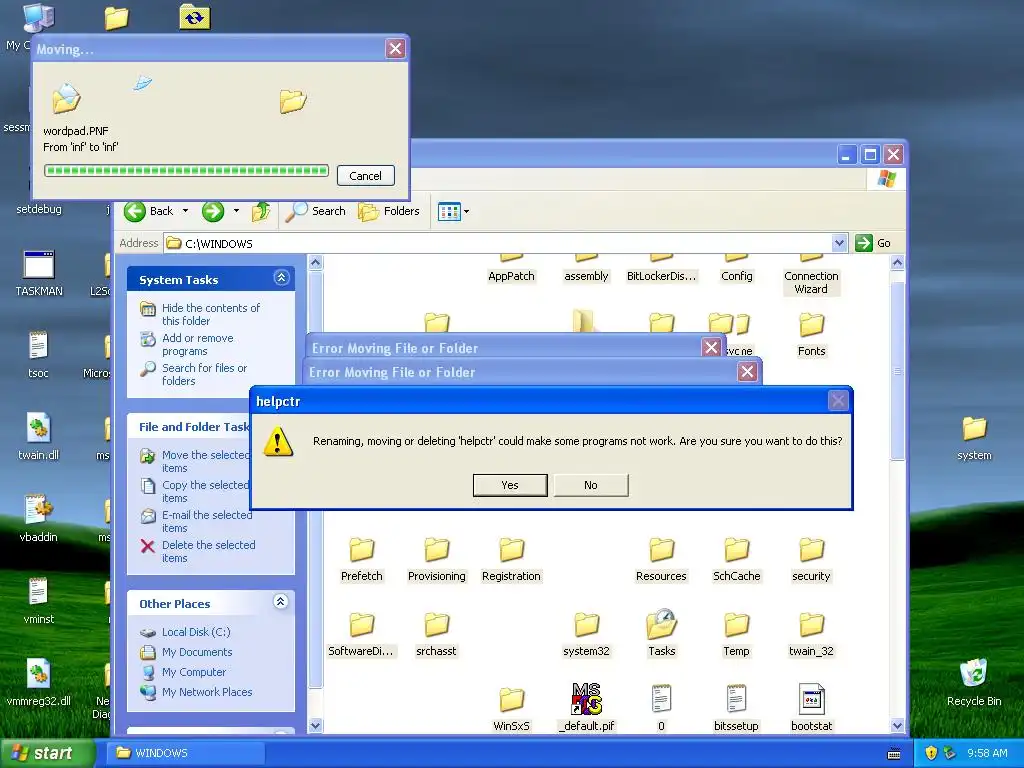The image size is (1024, 768).
Task: Open Add or remove programs link
Action: point(197,344)
